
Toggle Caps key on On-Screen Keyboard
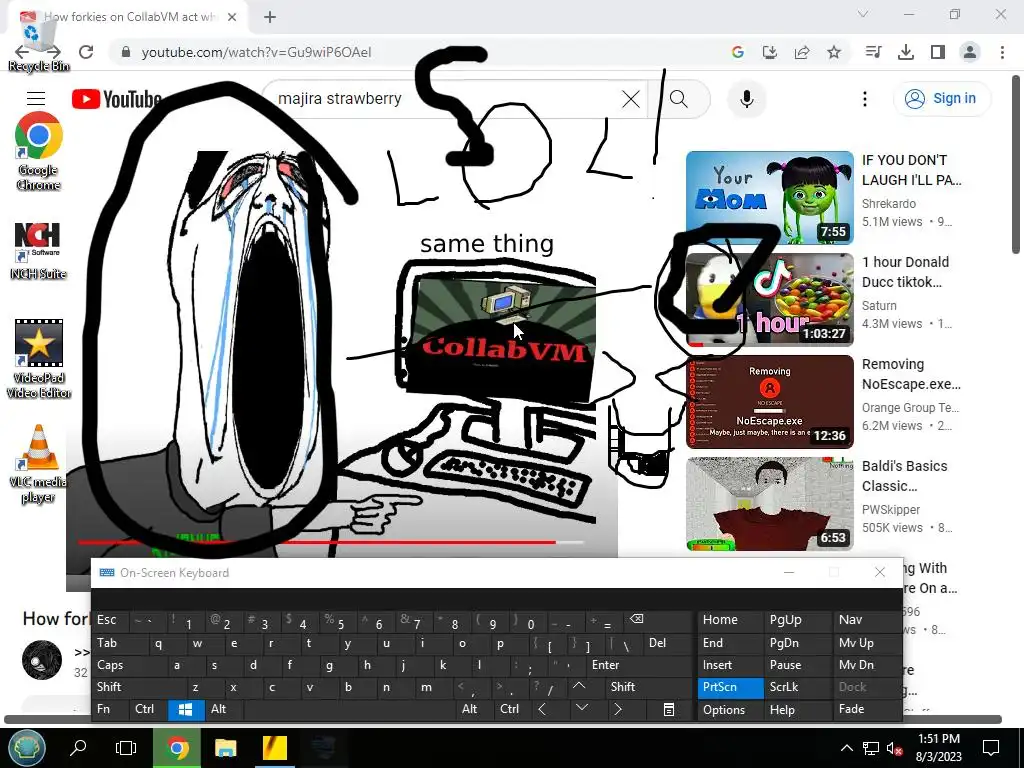click(x=128, y=665)
